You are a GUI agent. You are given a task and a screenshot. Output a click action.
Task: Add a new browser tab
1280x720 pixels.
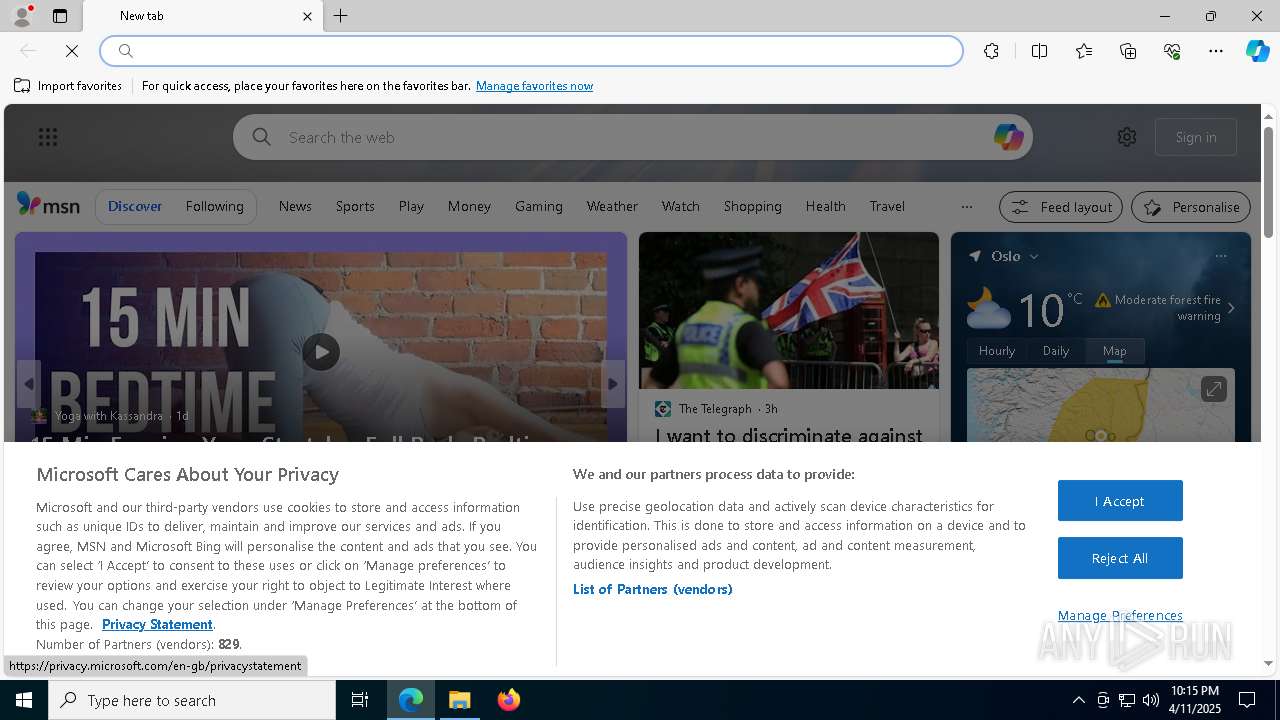click(341, 16)
